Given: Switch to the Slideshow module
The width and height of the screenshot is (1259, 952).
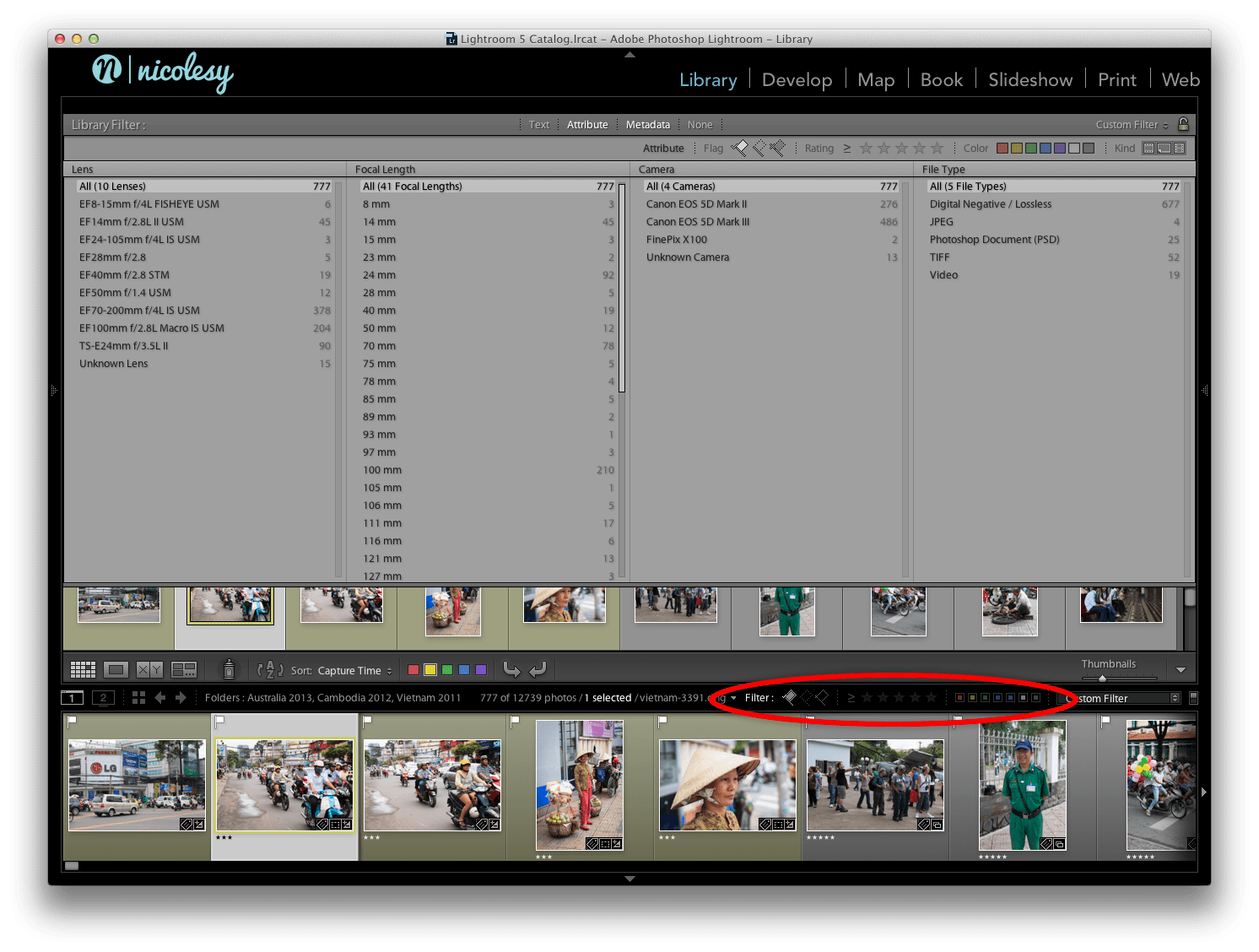Looking at the screenshot, I should (x=1029, y=80).
